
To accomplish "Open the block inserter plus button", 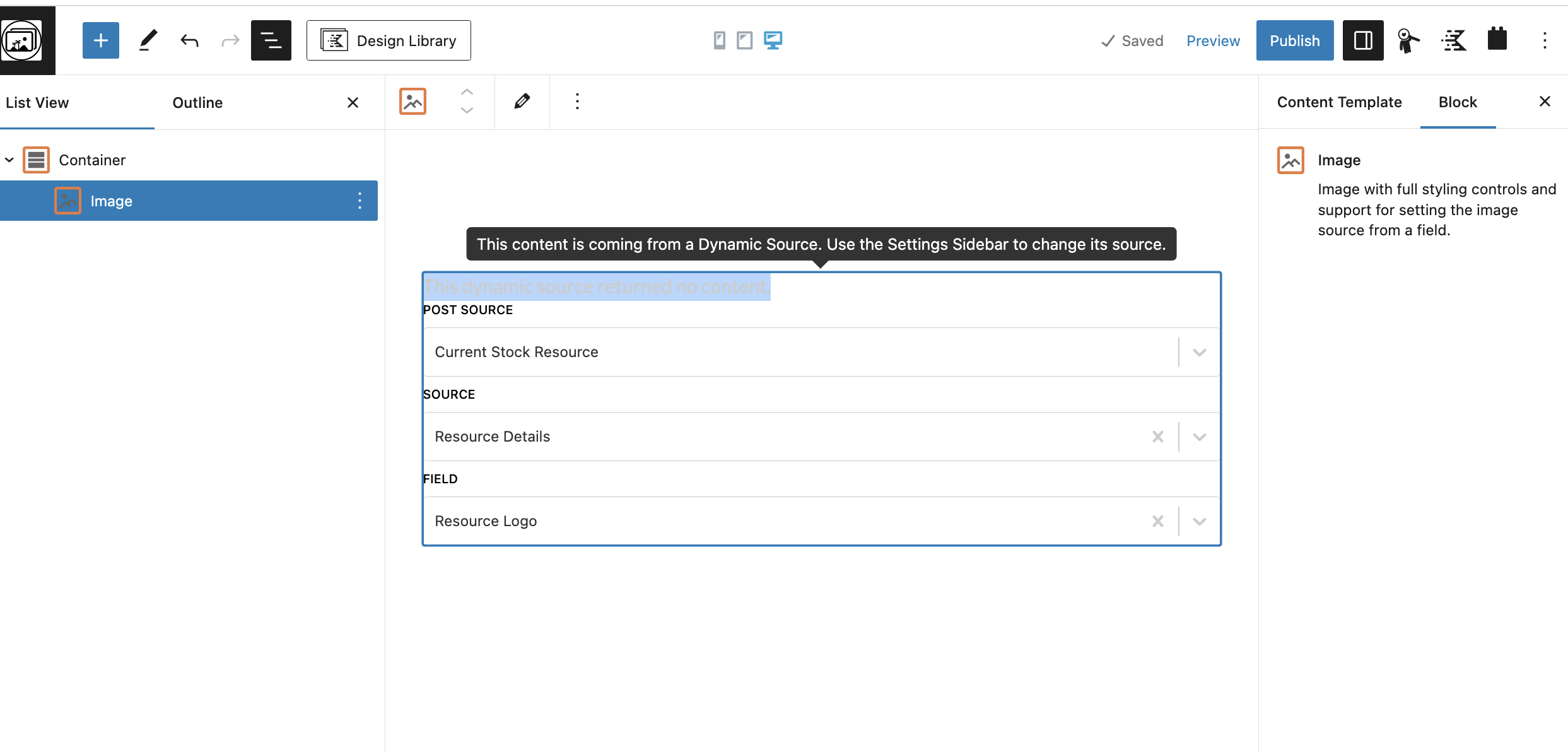I will (x=101, y=40).
